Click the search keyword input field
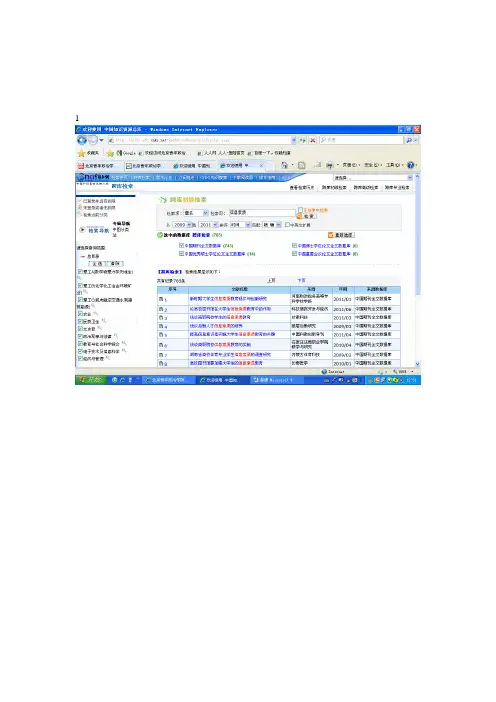The image size is (496, 702). click(x=262, y=213)
